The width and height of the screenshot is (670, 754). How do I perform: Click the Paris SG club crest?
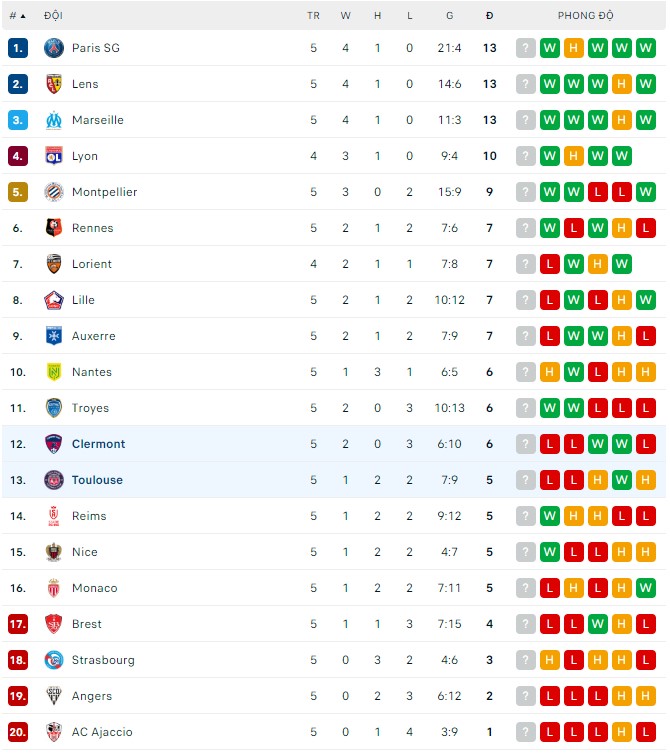(x=54, y=48)
